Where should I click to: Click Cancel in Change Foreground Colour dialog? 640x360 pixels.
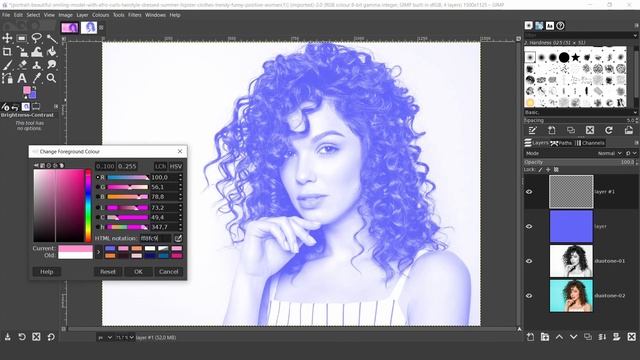tap(169, 271)
